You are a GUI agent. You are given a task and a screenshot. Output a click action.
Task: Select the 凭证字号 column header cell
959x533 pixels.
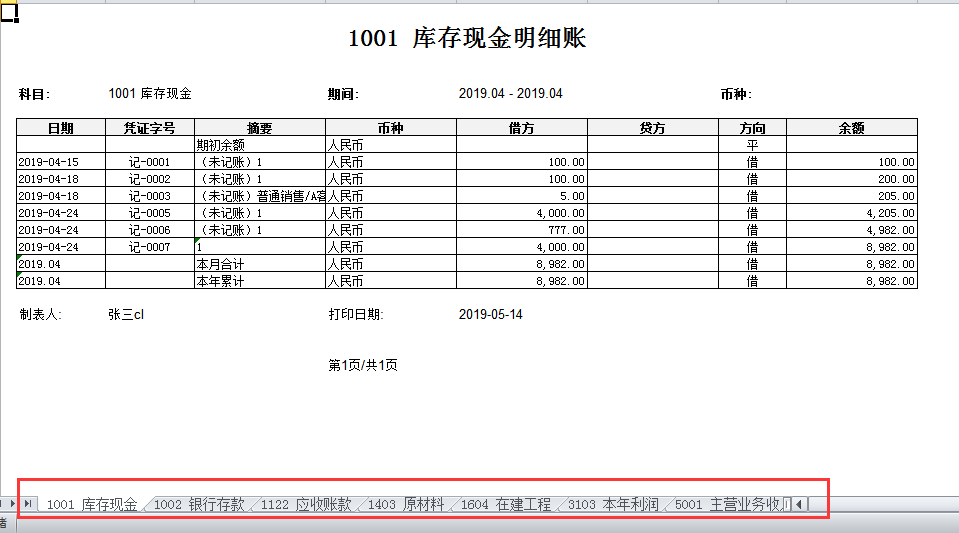pyautogui.click(x=150, y=127)
